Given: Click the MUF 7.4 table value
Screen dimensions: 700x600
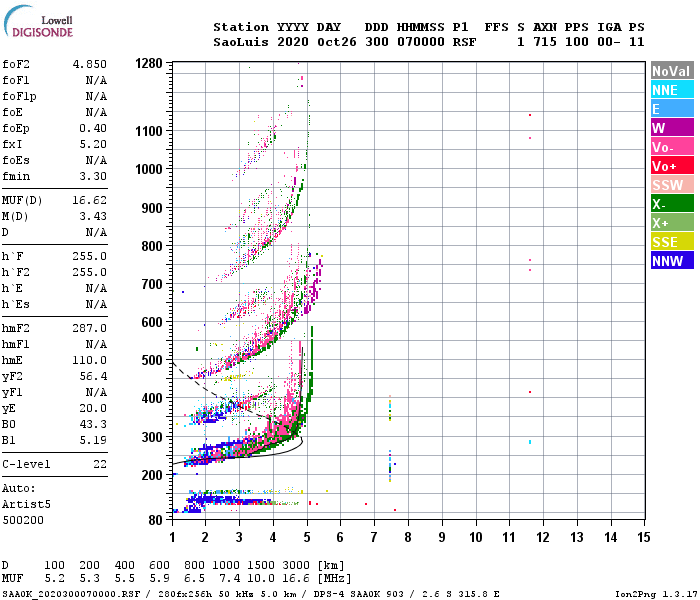Looking at the screenshot, I should [229, 579].
